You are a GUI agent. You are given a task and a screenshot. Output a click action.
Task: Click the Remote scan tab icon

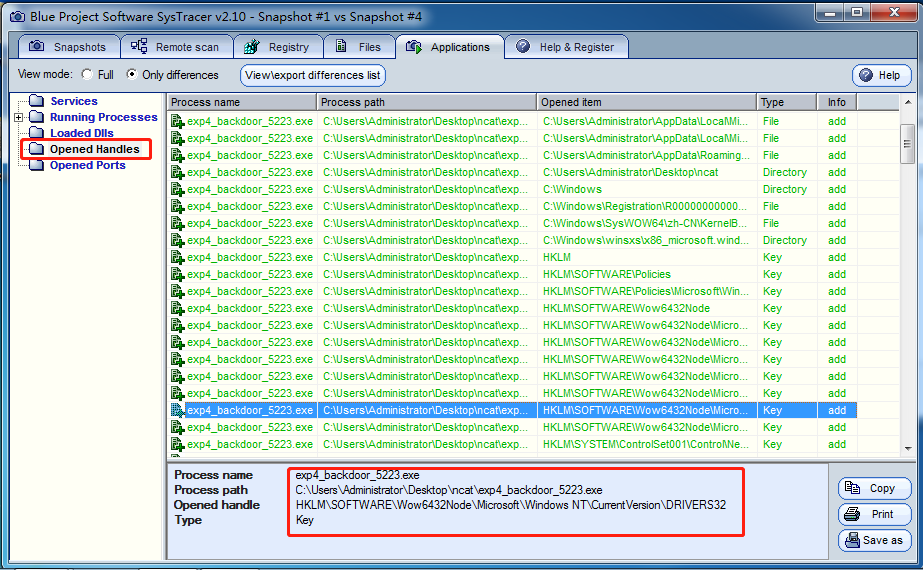coord(139,46)
